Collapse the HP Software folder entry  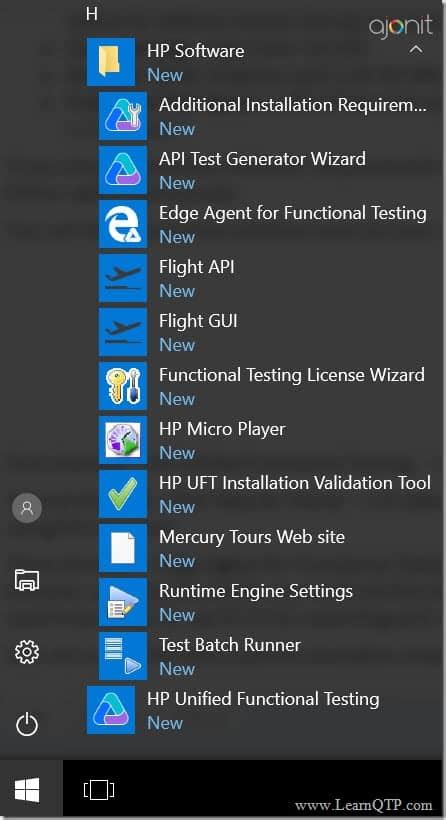(261, 62)
